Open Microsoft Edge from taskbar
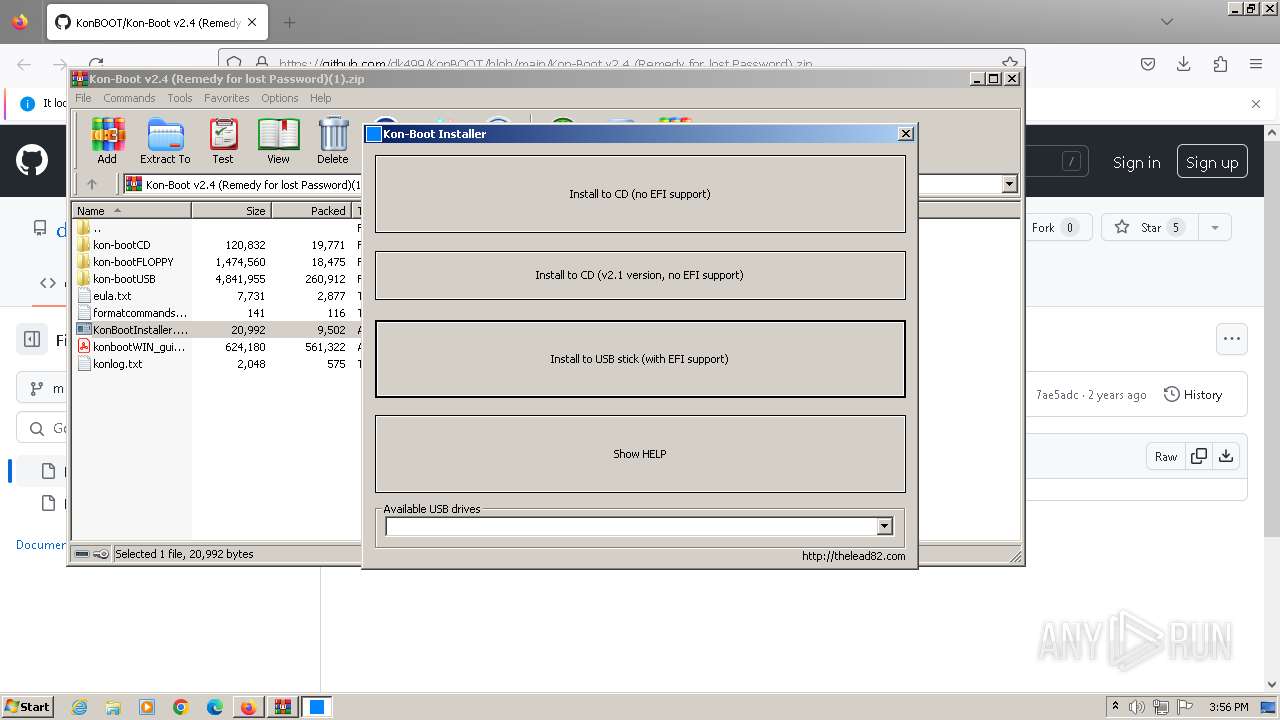Screen dimensions: 1280x720 pos(215,707)
